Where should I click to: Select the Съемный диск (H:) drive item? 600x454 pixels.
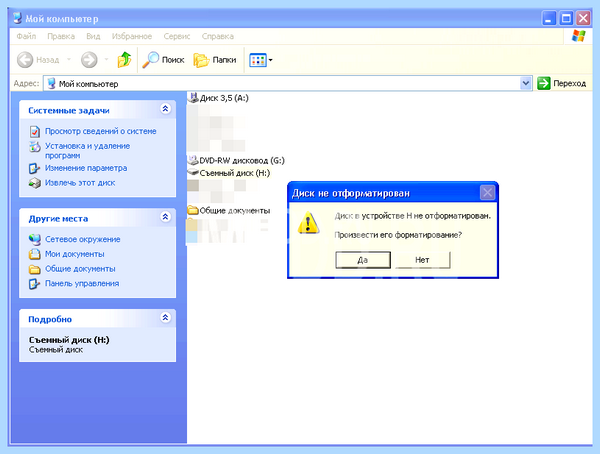pyautogui.click(x=229, y=173)
